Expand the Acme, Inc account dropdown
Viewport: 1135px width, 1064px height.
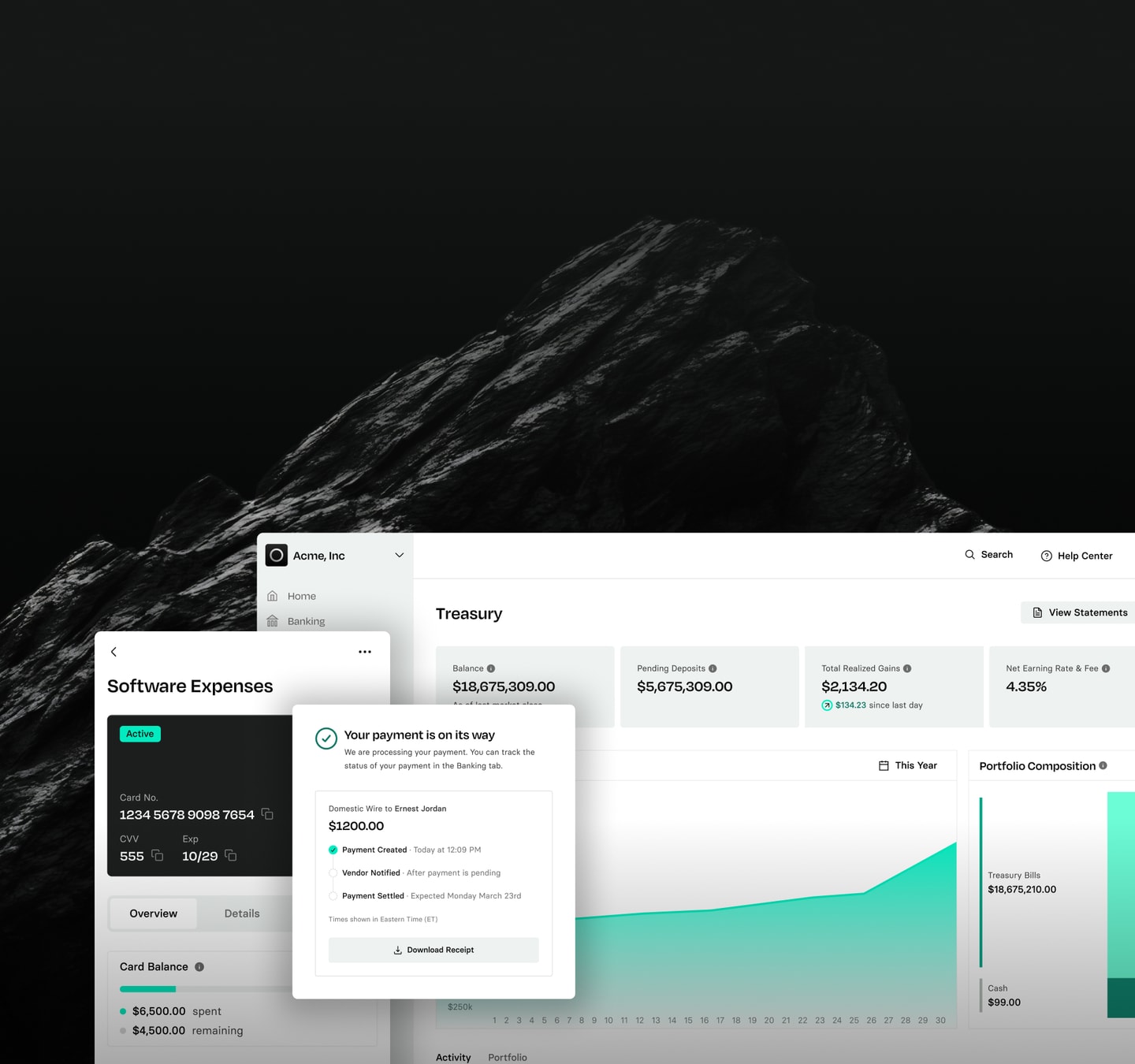tap(399, 556)
